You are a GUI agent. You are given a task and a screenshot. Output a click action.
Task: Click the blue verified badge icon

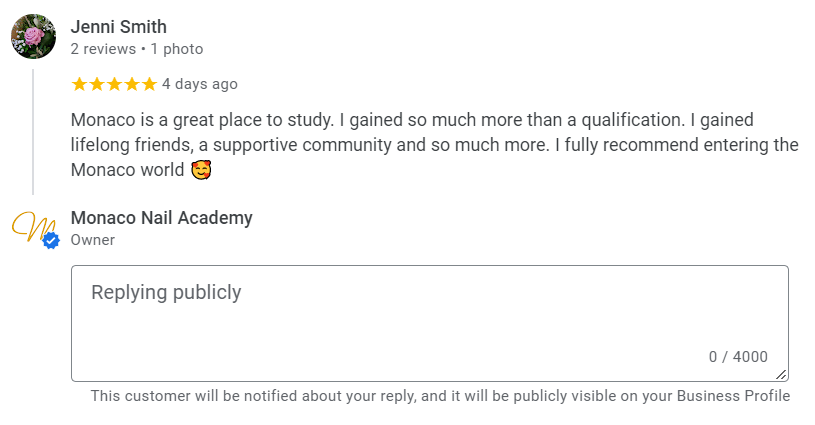point(51,240)
